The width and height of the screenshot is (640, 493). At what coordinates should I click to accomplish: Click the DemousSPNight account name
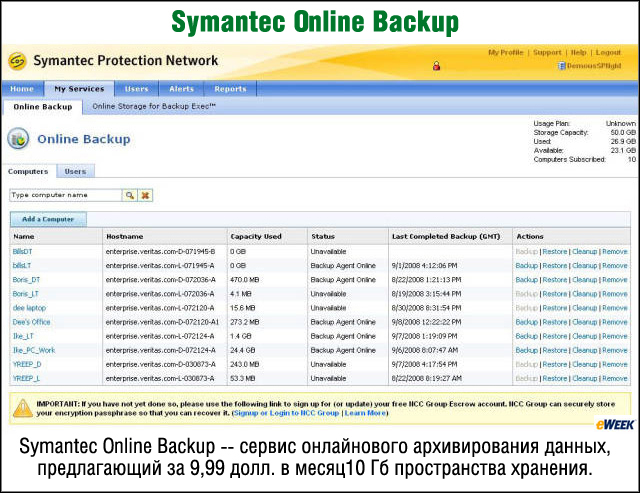(594, 66)
